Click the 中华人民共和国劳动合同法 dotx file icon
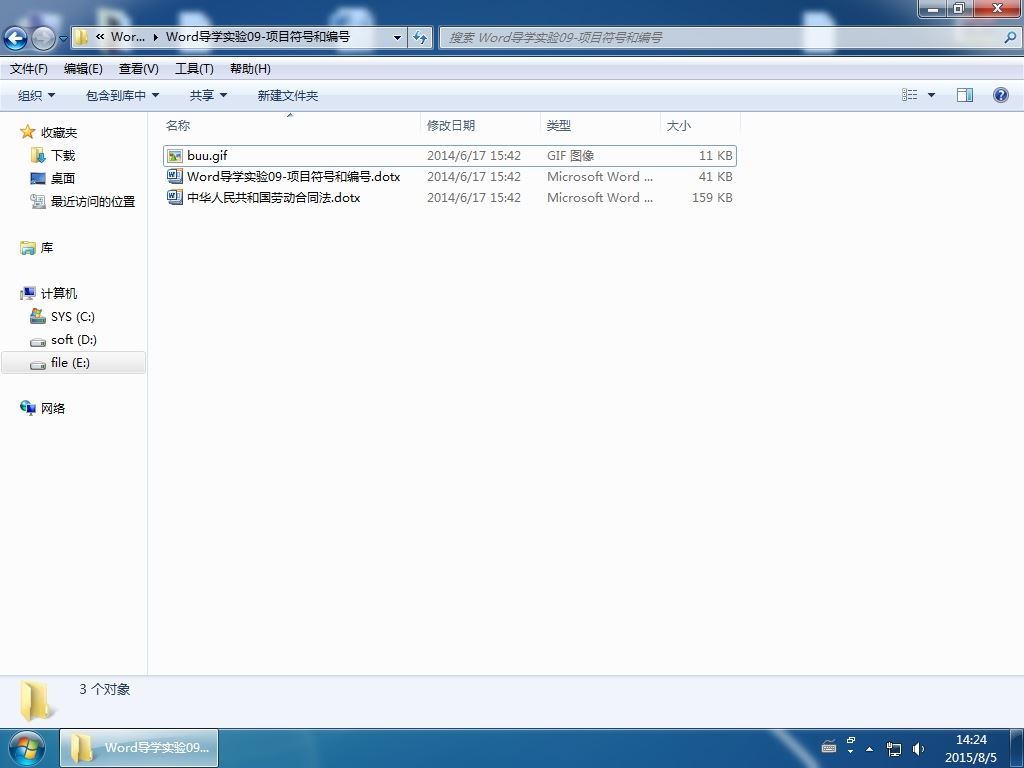This screenshot has width=1024, height=768. [174, 197]
